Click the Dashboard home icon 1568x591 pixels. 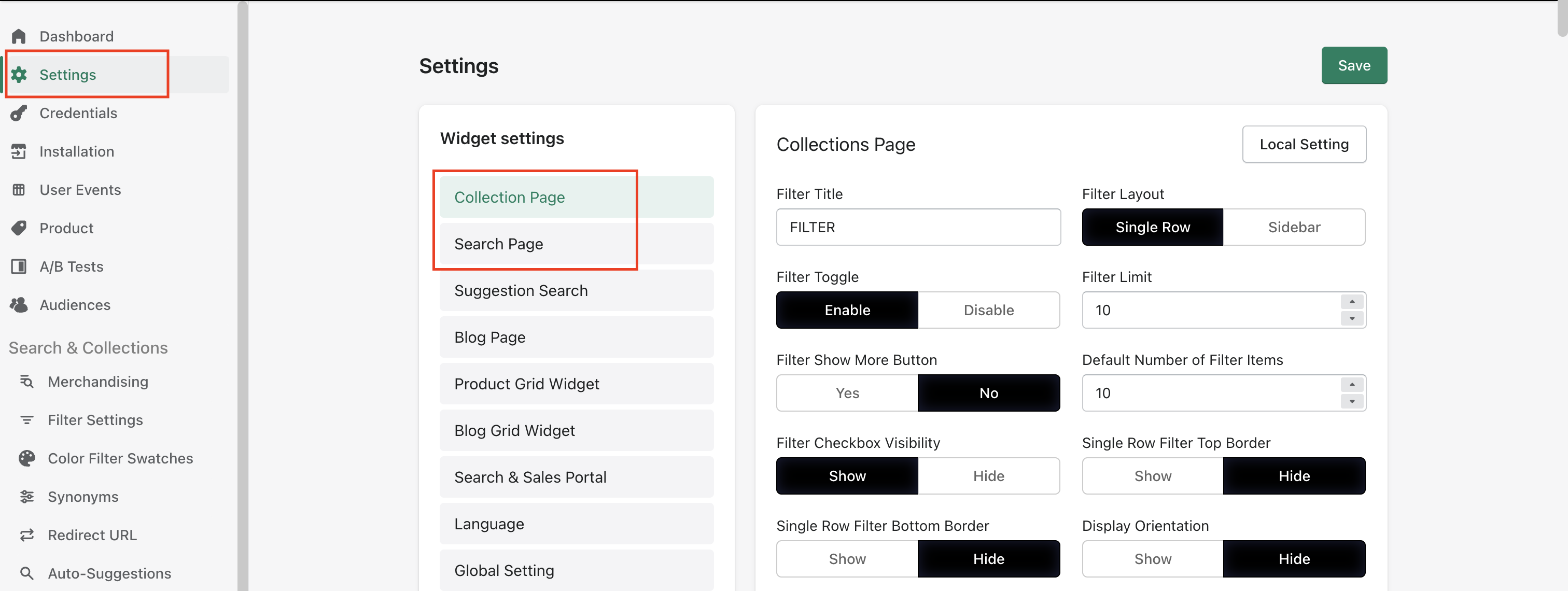pyautogui.click(x=19, y=36)
